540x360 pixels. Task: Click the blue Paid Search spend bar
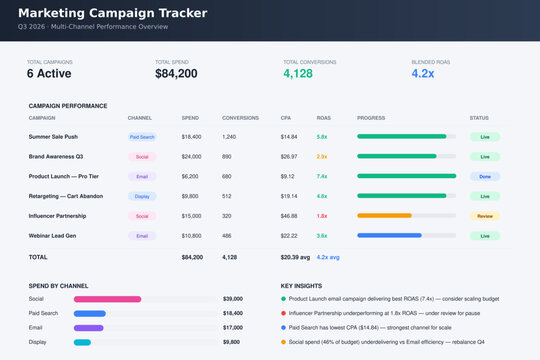click(90, 313)
